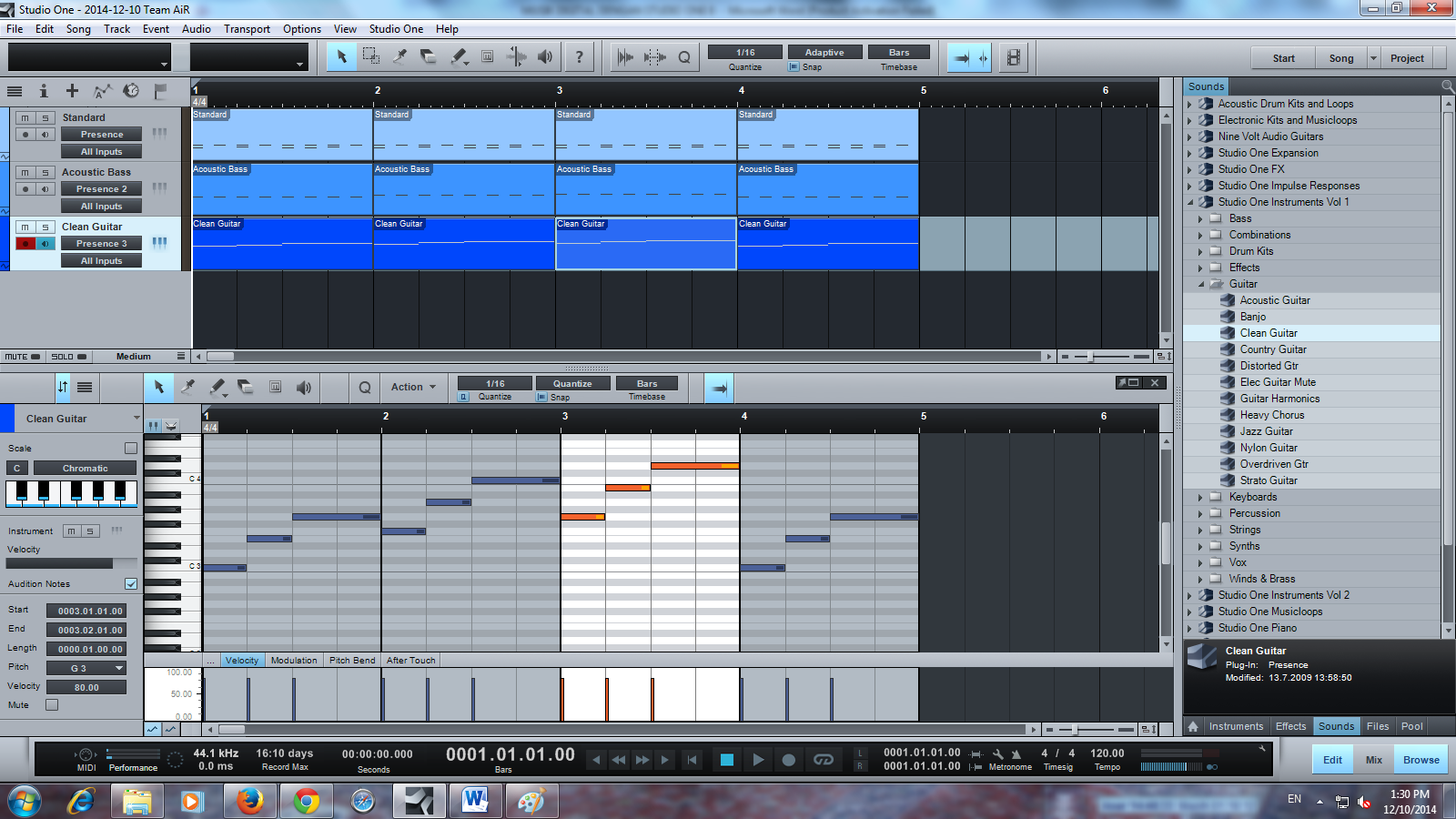Toggle monitor on the Standard track

(x=45, y=134)
